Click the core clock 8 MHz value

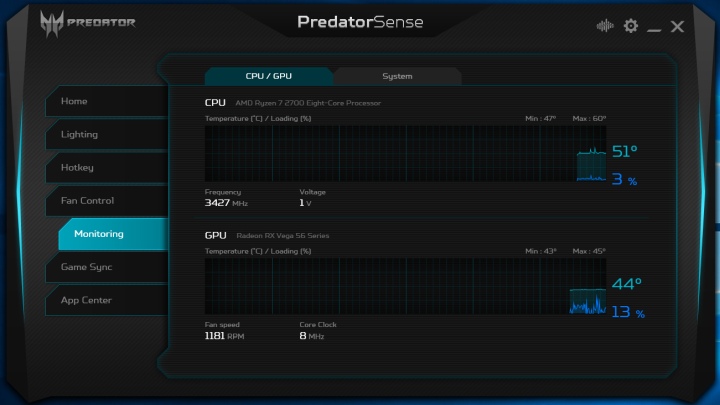[312, 336]
